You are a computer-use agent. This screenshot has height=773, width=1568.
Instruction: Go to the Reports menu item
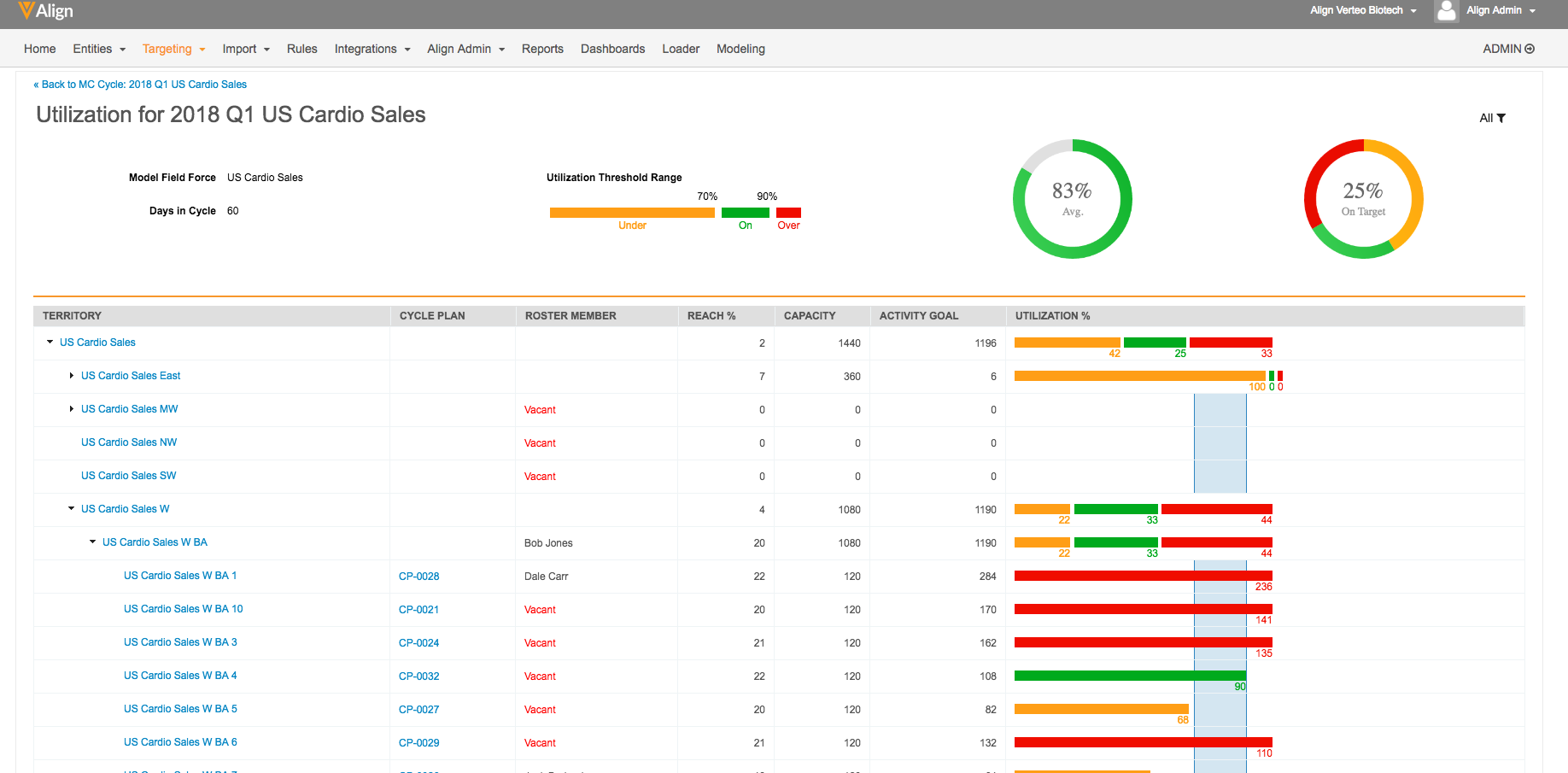[542, 50]
